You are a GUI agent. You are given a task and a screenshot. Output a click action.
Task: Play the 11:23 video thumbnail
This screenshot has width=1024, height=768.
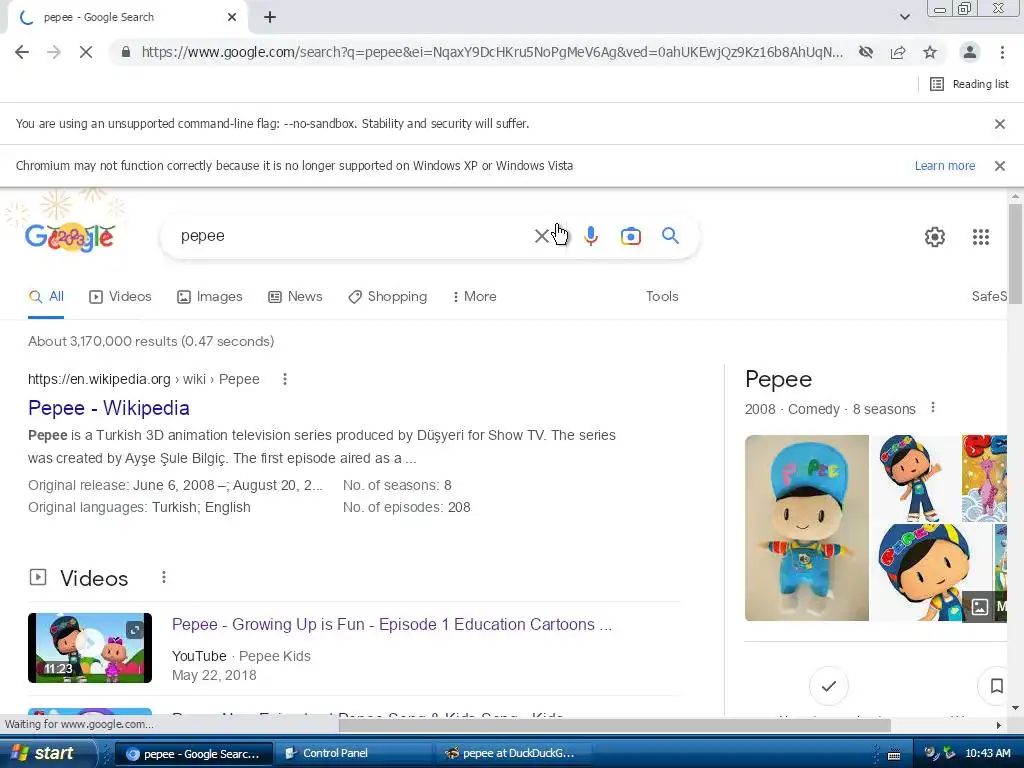[90, 648]
